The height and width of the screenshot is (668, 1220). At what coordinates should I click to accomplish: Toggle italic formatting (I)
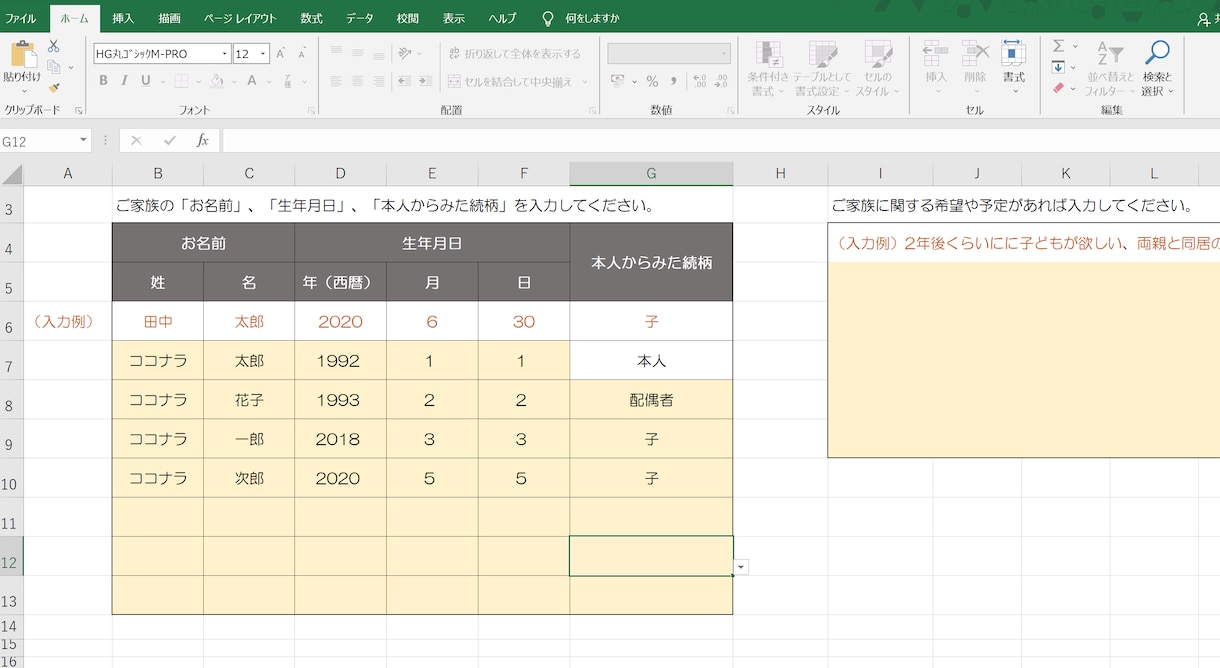[125, 81]
